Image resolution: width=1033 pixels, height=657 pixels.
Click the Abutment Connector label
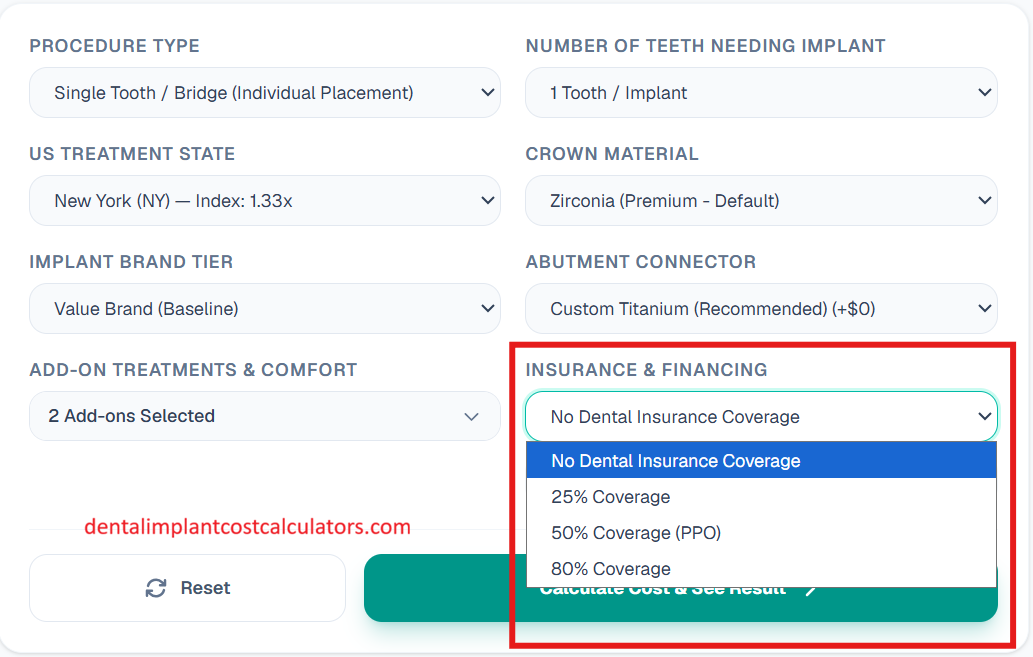click(x=641, y=262)
